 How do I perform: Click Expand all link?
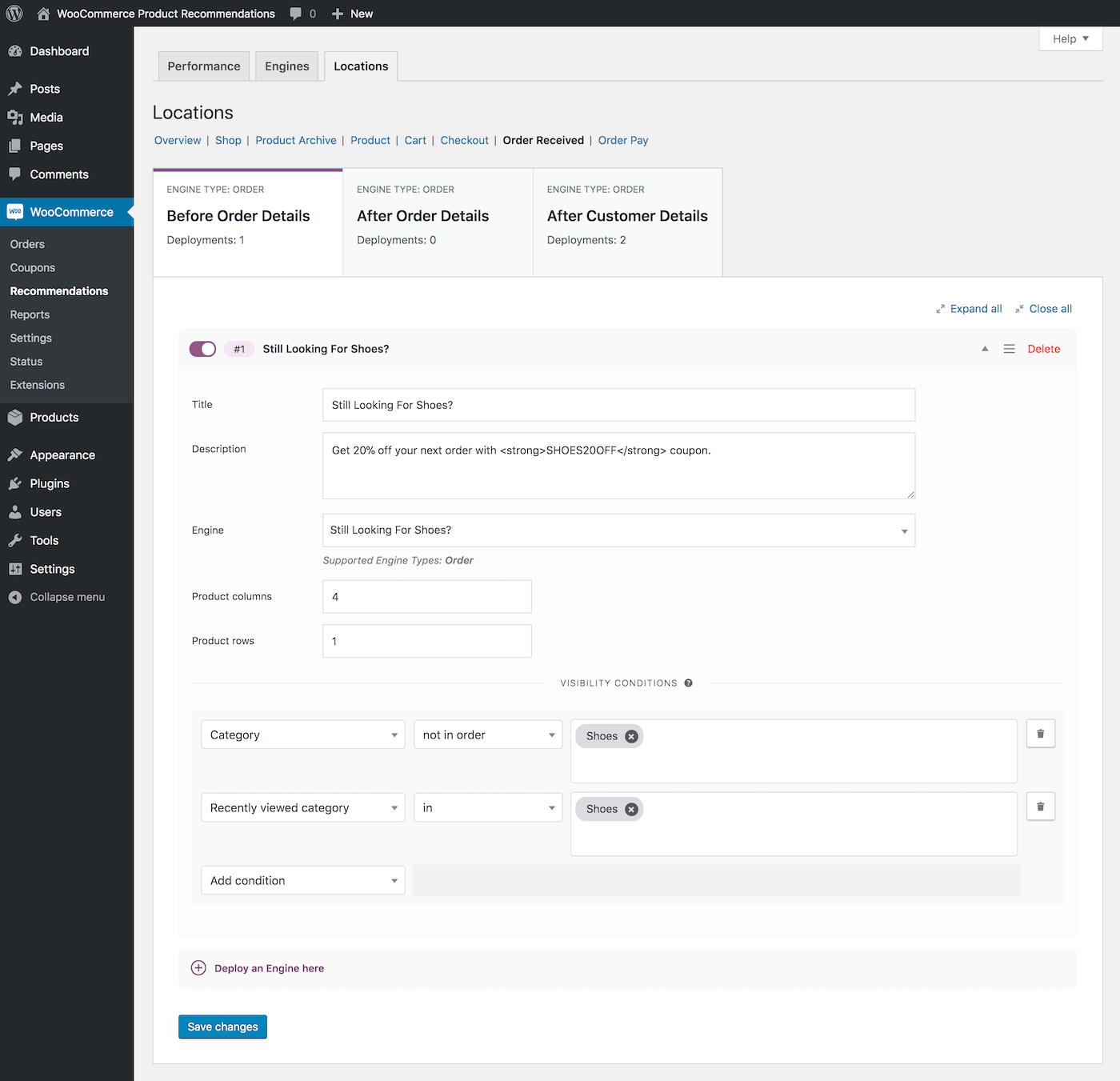(x=969, y=309)
